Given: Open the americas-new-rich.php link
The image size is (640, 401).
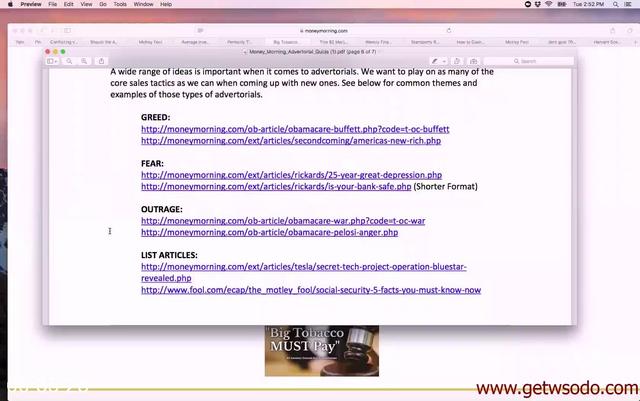Looking at the screenshot, I should click(x=291, y=140).
